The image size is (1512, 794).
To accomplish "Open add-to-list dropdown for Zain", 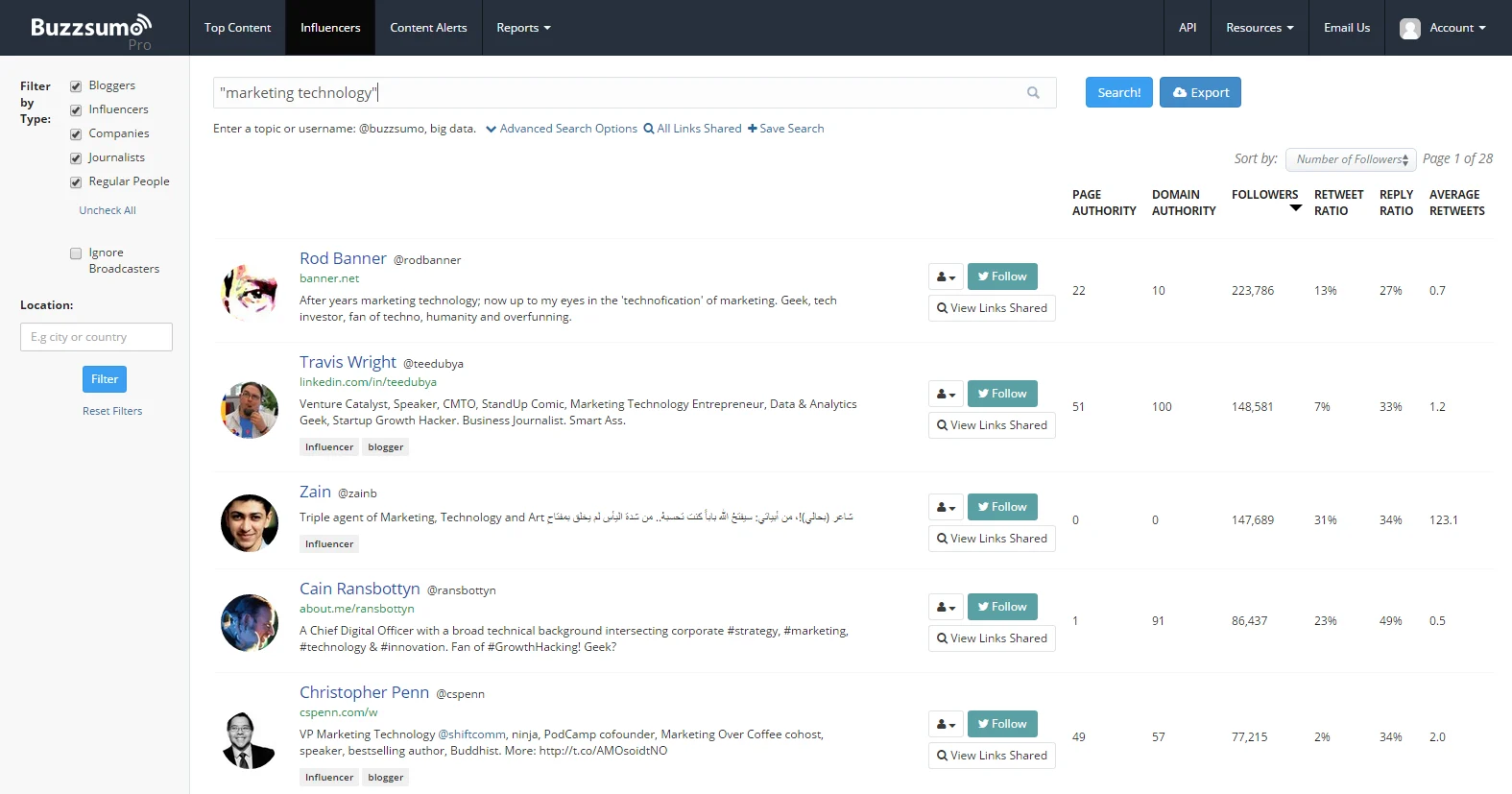I will click(x=946, y=507).
